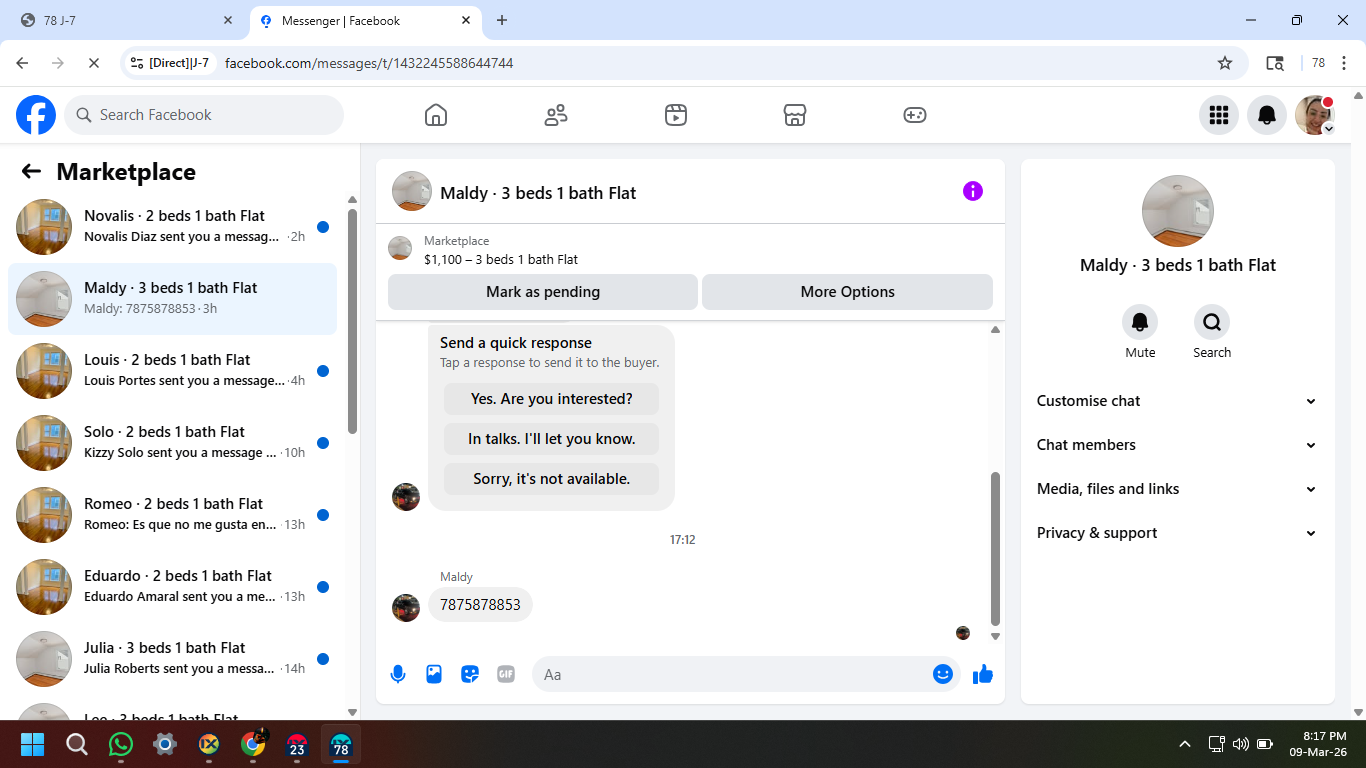Click the conversation list scrollbar thumb

(352, 320)
